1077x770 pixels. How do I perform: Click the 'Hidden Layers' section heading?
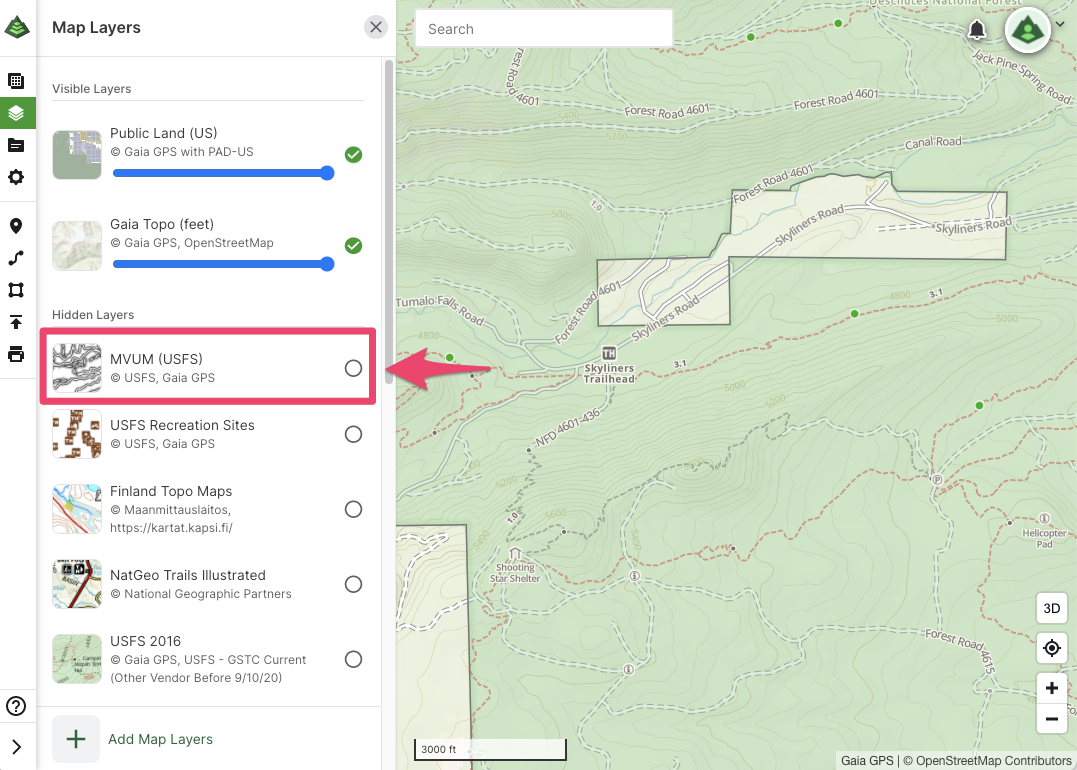93,315
